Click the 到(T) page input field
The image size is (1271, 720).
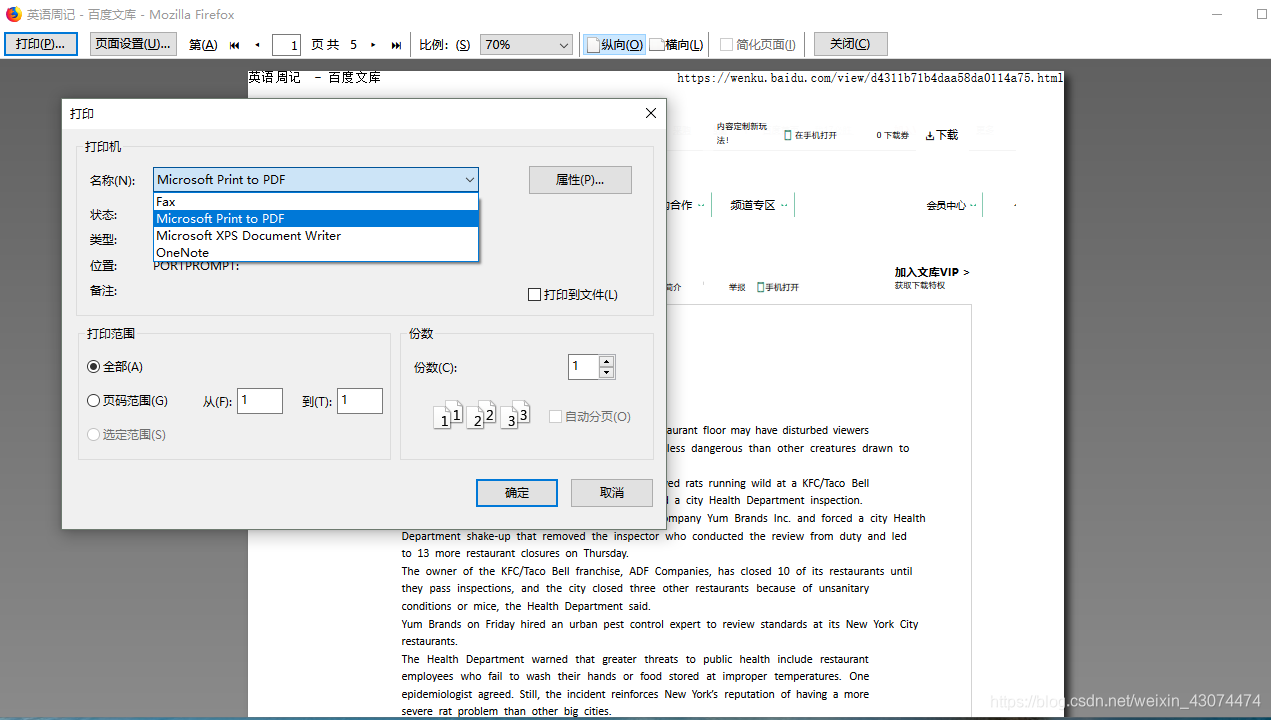click(x=360, y=401)
